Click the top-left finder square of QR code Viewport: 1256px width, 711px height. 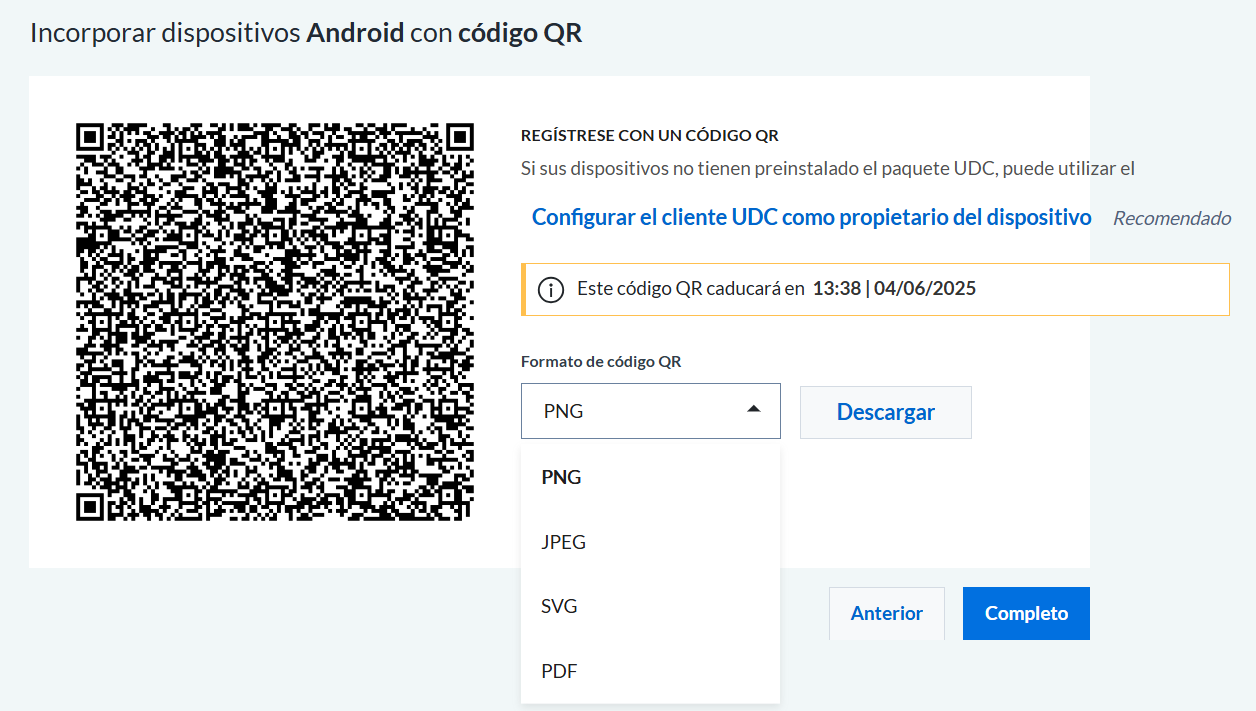pyautogui.click(x=90, y=137)
